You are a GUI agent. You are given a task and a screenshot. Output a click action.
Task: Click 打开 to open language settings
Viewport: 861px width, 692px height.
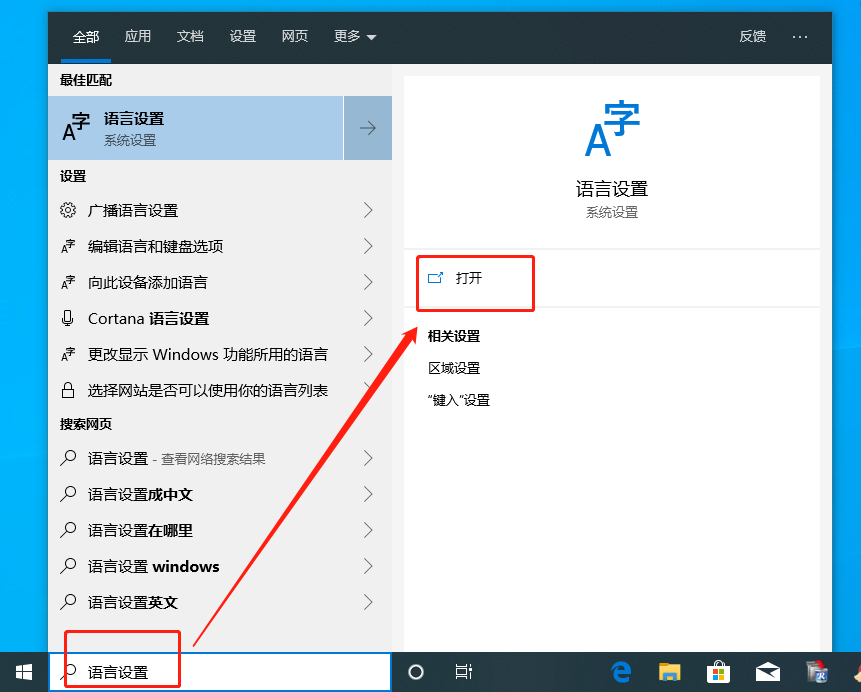[468, 278]
